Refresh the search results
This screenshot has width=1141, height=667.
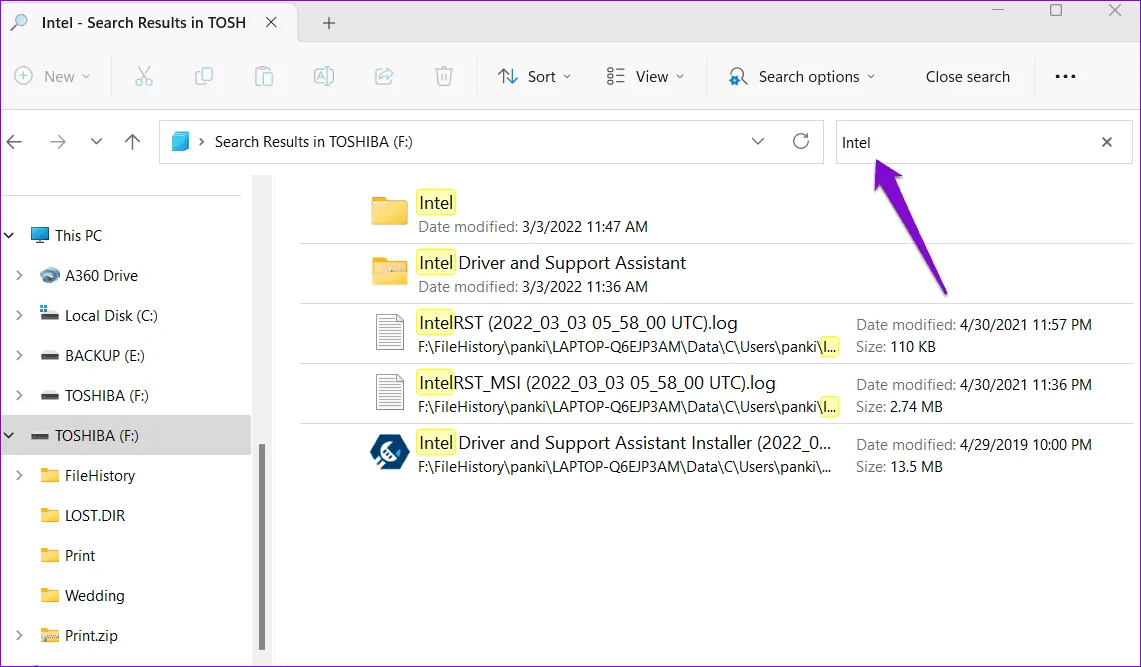click(x=800, y=142)
